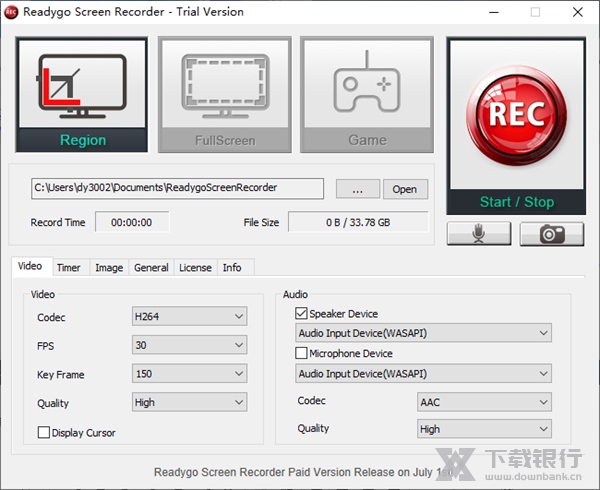Select FullScreen recording mode
The width and height of the screenshot is (600, 490).
[x=225, y=94]
